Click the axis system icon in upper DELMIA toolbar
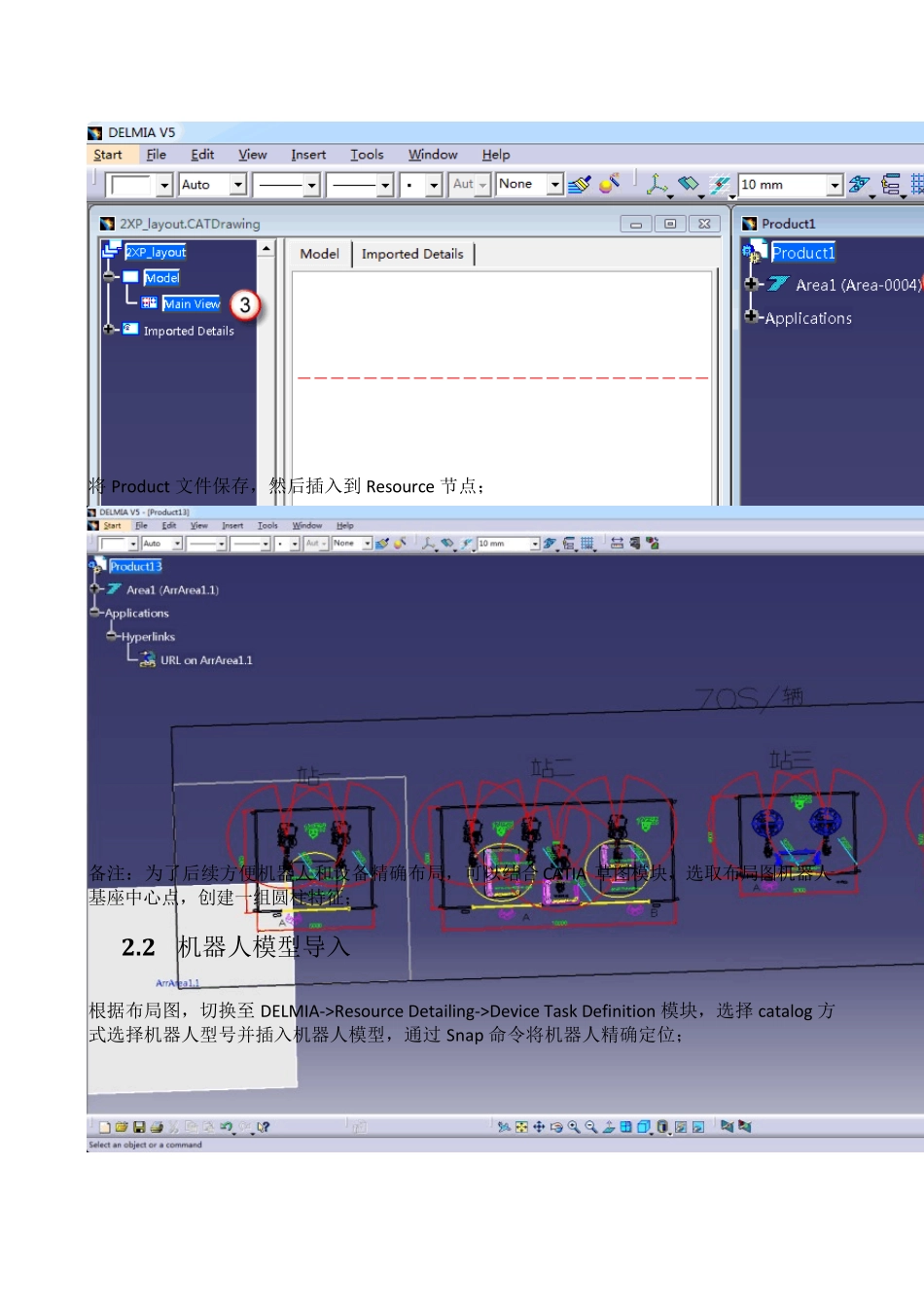The image size is (924, 1307). coord(657,184)
